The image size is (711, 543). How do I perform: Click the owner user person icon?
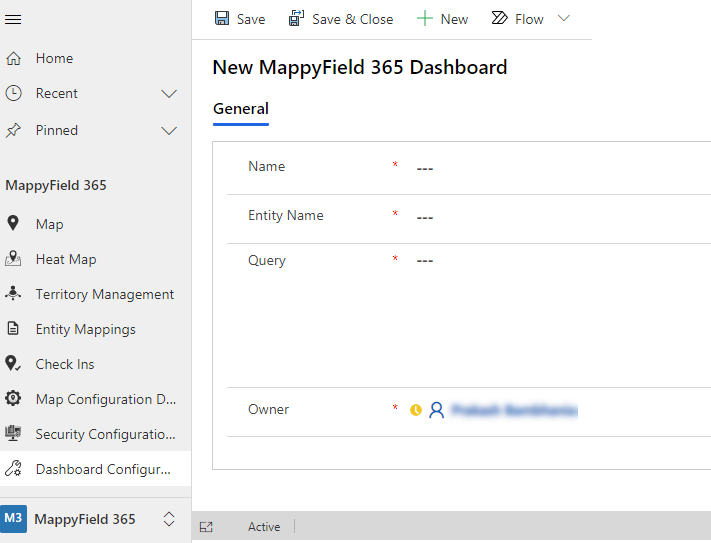pyautogui.click(x=437, y=410)
